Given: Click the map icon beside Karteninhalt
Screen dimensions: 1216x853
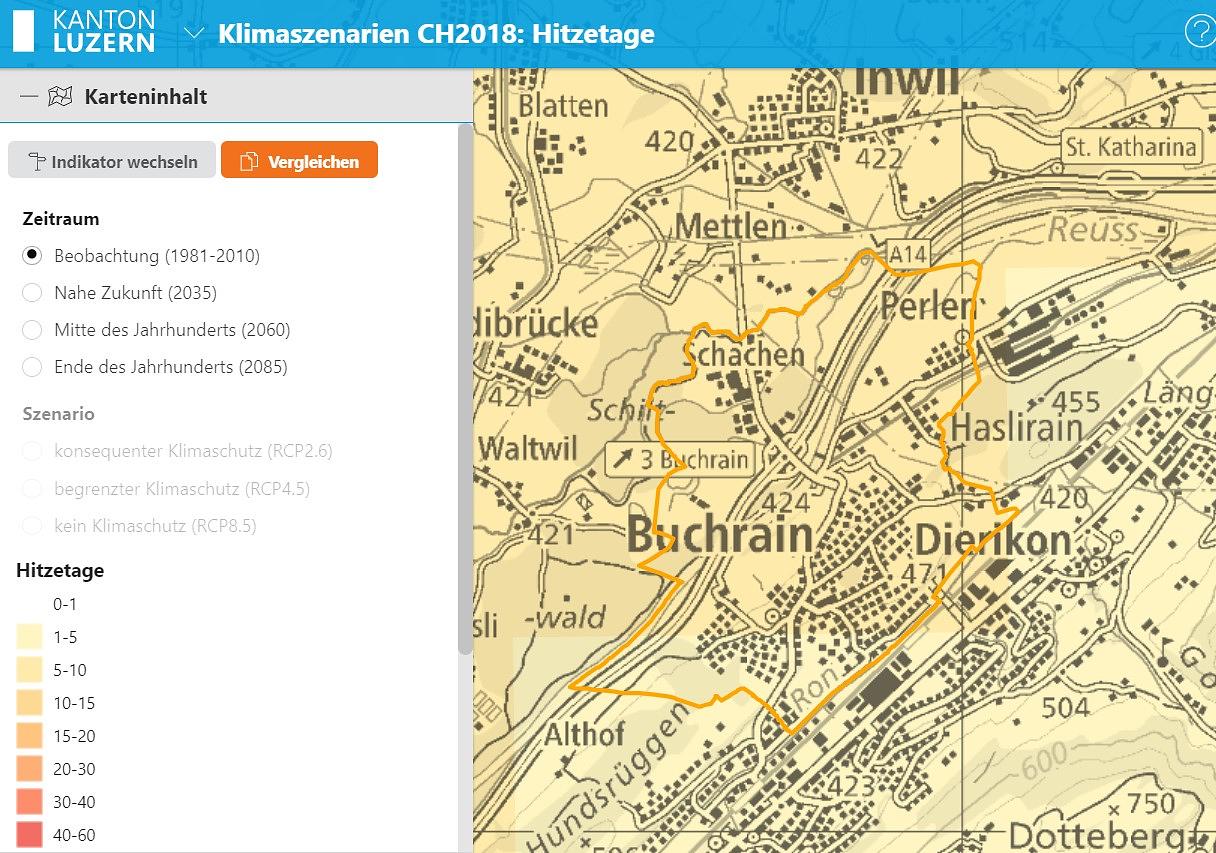Looking at the screenshot, I should click(61, 96).
